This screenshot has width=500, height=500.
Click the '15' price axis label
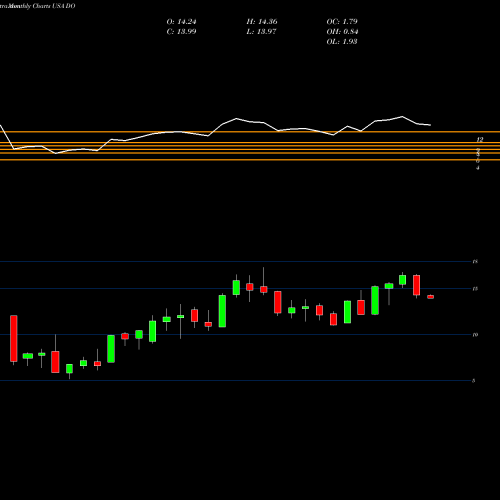475,289
